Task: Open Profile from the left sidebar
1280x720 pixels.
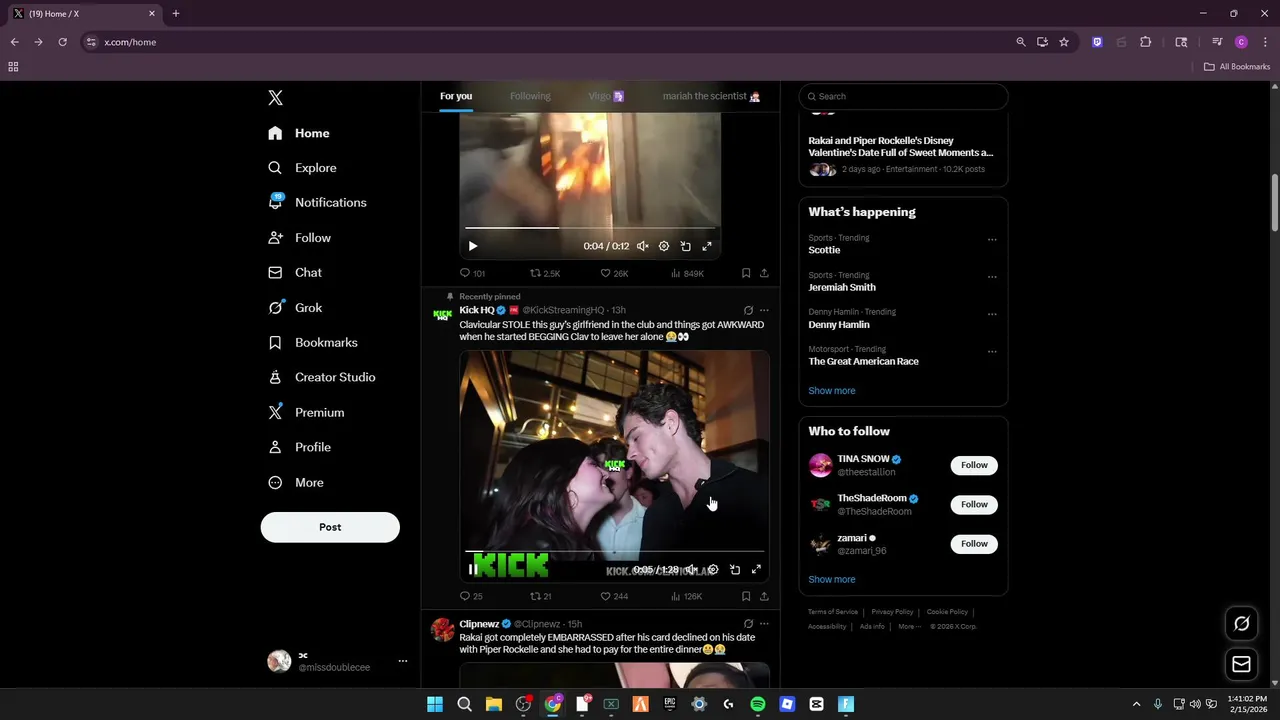Action: (299, 447)
